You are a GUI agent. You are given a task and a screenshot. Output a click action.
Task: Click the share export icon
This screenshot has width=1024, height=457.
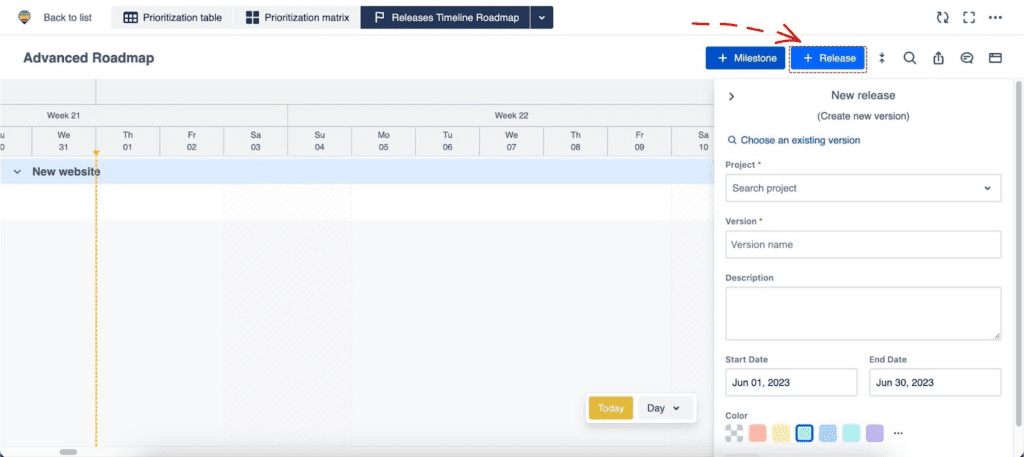point(938,58)
